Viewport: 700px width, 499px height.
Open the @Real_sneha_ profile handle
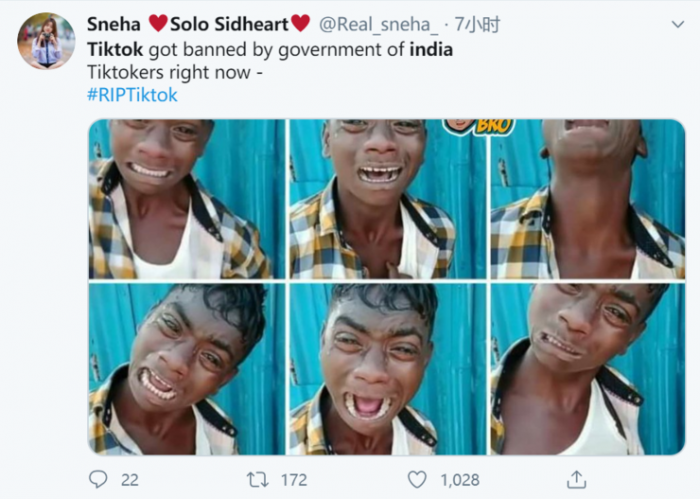379,23
